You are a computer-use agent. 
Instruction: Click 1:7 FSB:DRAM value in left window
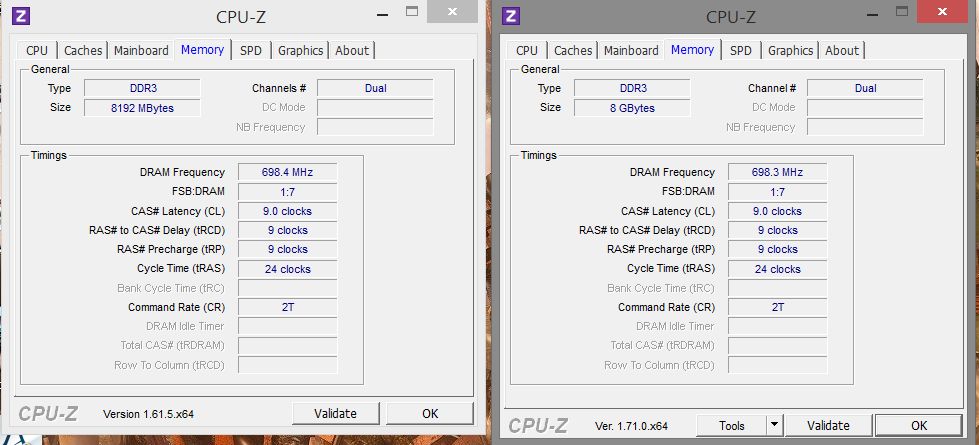coord(287,192)
